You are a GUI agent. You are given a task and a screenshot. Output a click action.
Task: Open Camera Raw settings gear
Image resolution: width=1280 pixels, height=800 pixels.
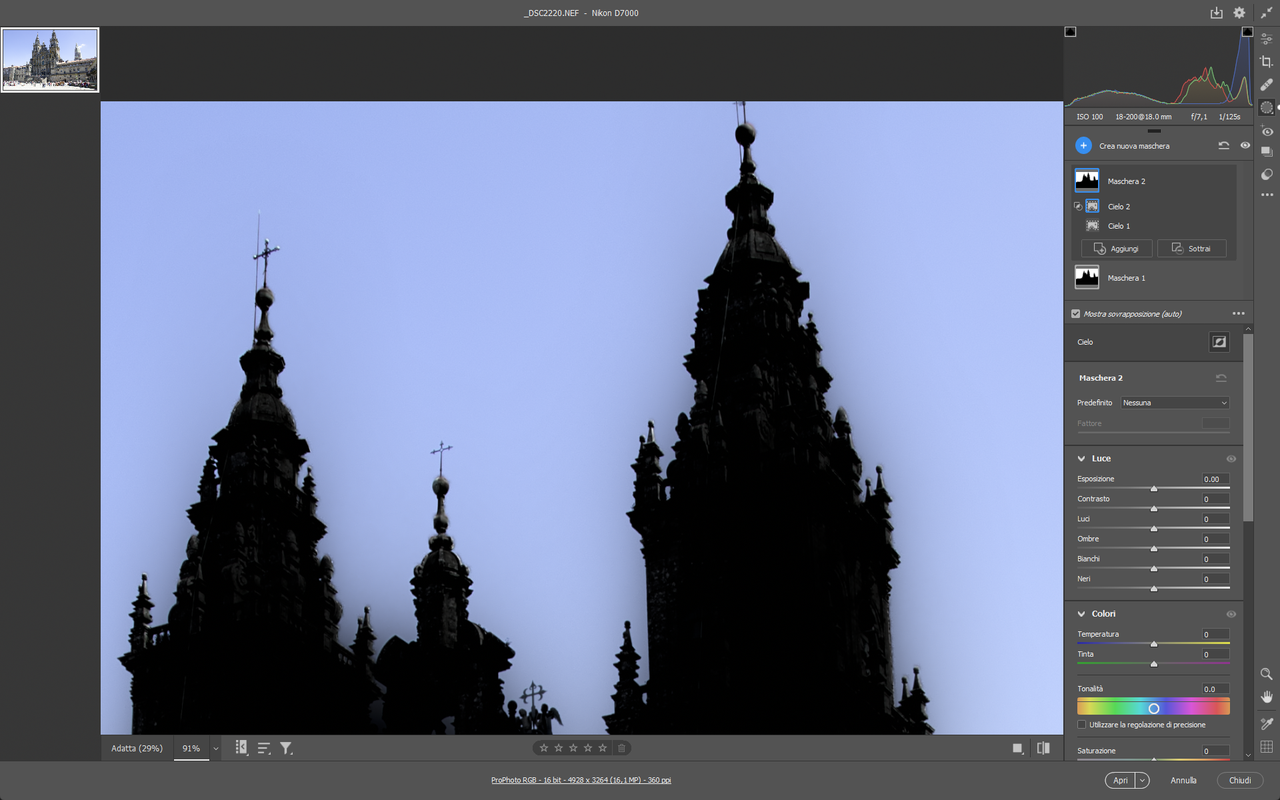tap(1239, 13)
